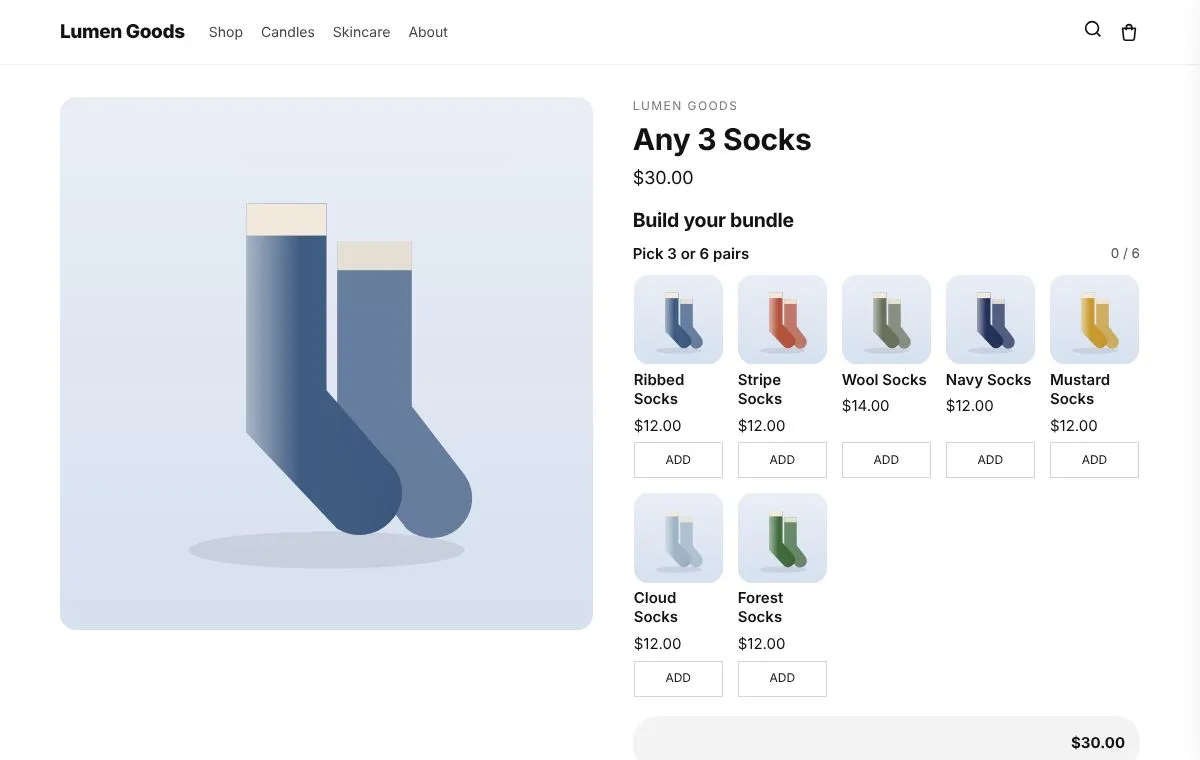Image resolution: width=1200 pixels, height=760 pixels.
Task: Open the Candles navigation link
Action: click(288, 32)
